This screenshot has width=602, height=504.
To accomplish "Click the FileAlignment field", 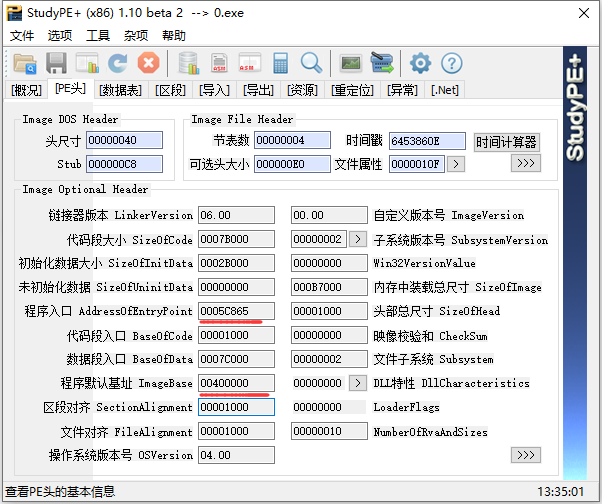I will tap(236, 431).
